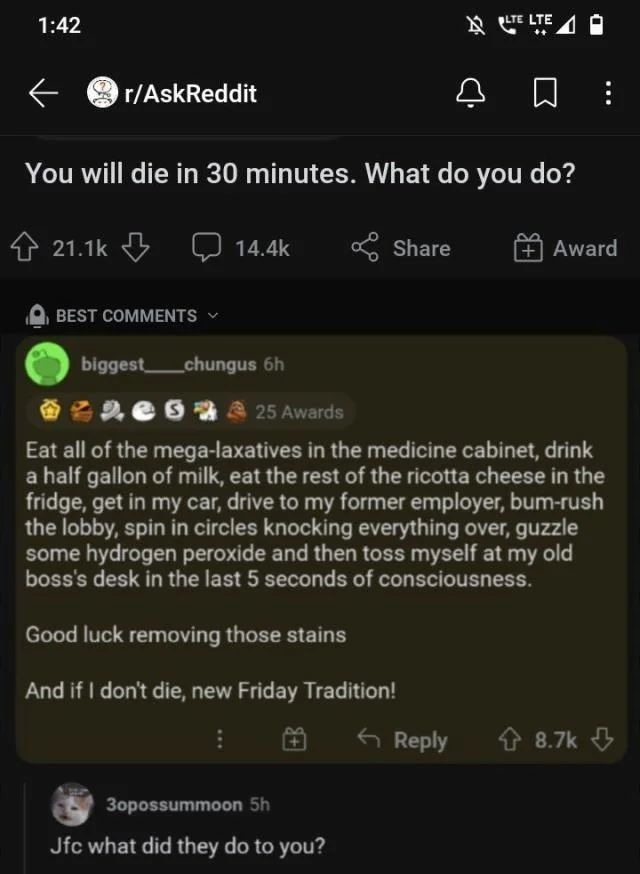
Task: Open the comments section icon
Action: [207, 248]
